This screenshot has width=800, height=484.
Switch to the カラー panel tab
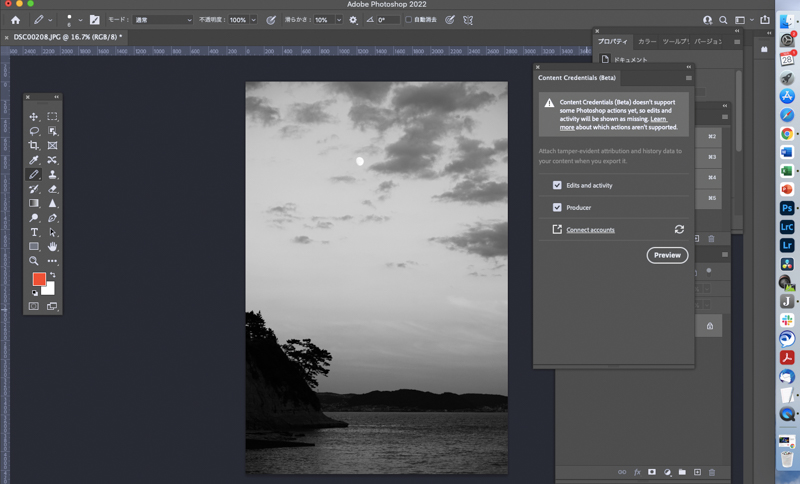pyautogui.click(x=647, y=41)
